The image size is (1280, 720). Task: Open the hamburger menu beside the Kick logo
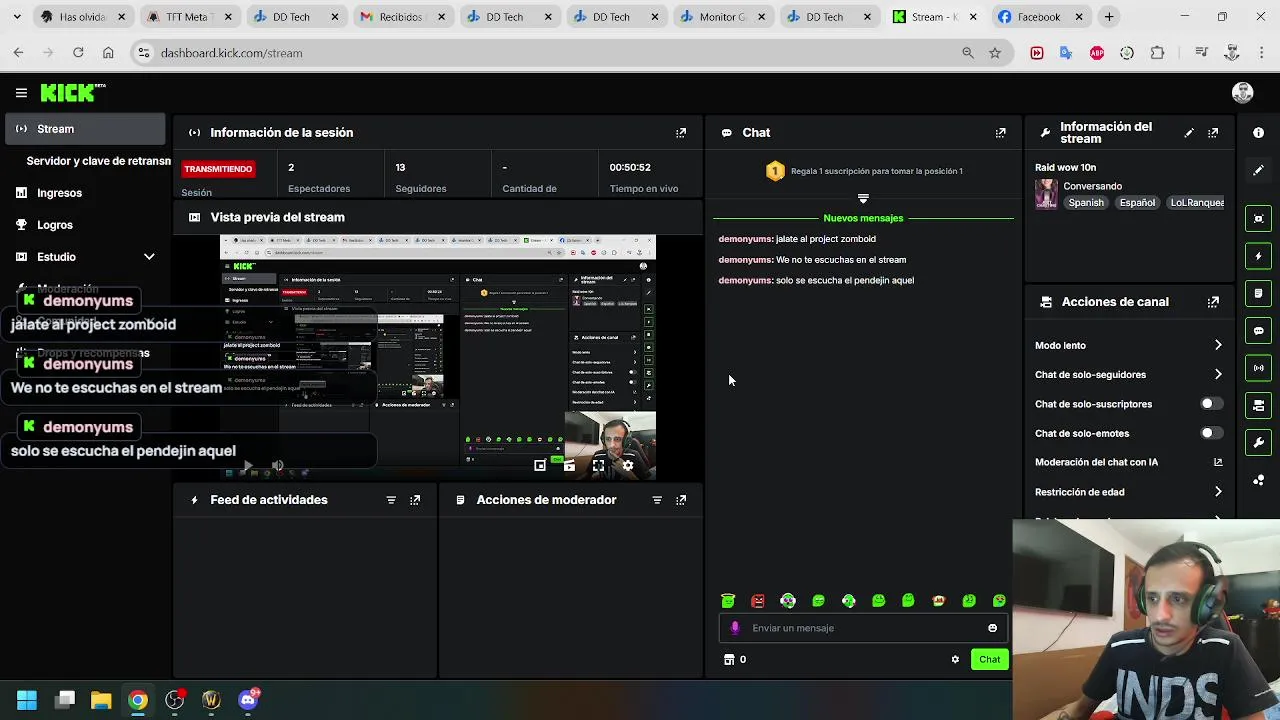click(x=21, y=93)
